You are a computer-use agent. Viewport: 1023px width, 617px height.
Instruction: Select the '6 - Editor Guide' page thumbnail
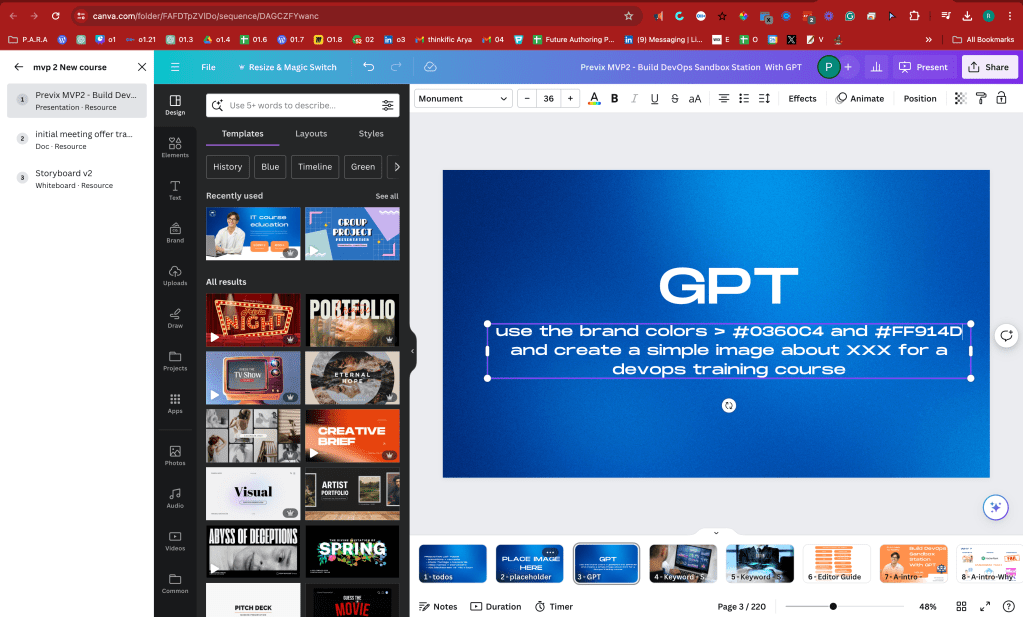coord(836,564)
